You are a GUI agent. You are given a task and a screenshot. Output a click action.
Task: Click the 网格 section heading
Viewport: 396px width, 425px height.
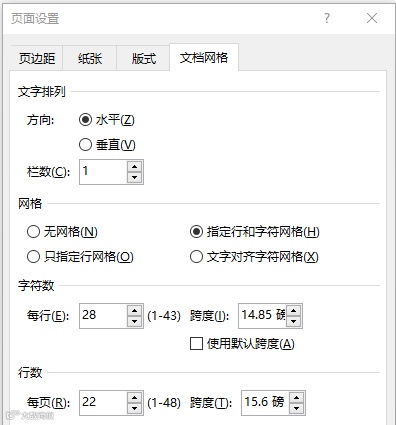[x=30, y=203]
